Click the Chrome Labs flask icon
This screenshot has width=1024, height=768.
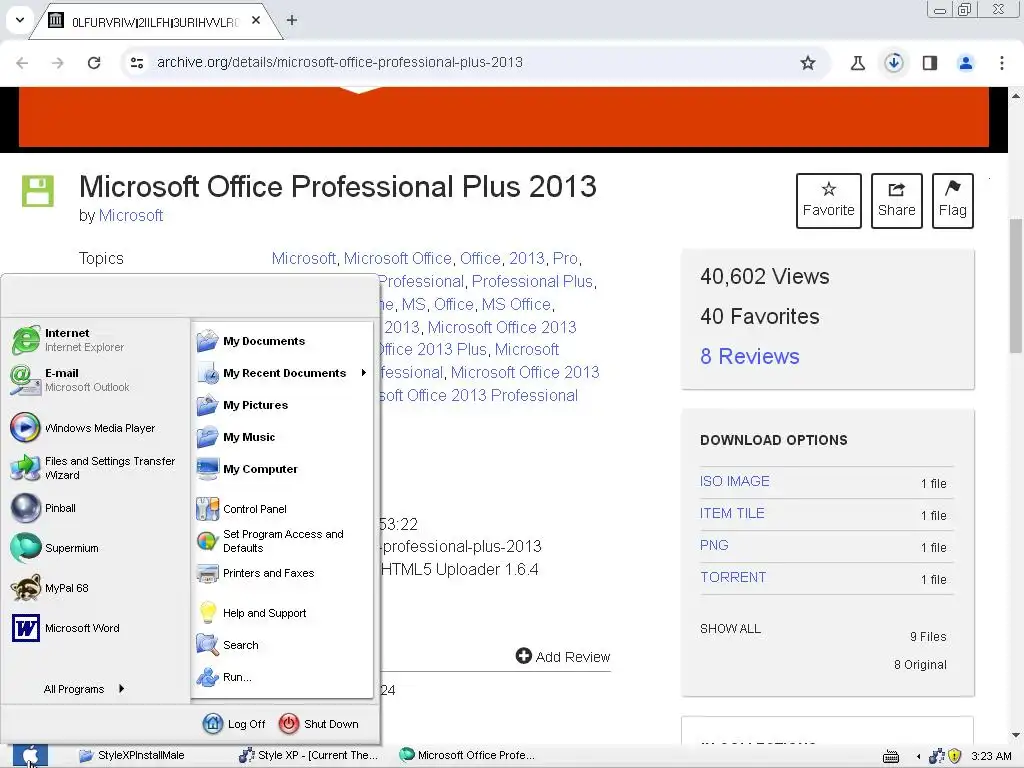[x=858, y=63]
